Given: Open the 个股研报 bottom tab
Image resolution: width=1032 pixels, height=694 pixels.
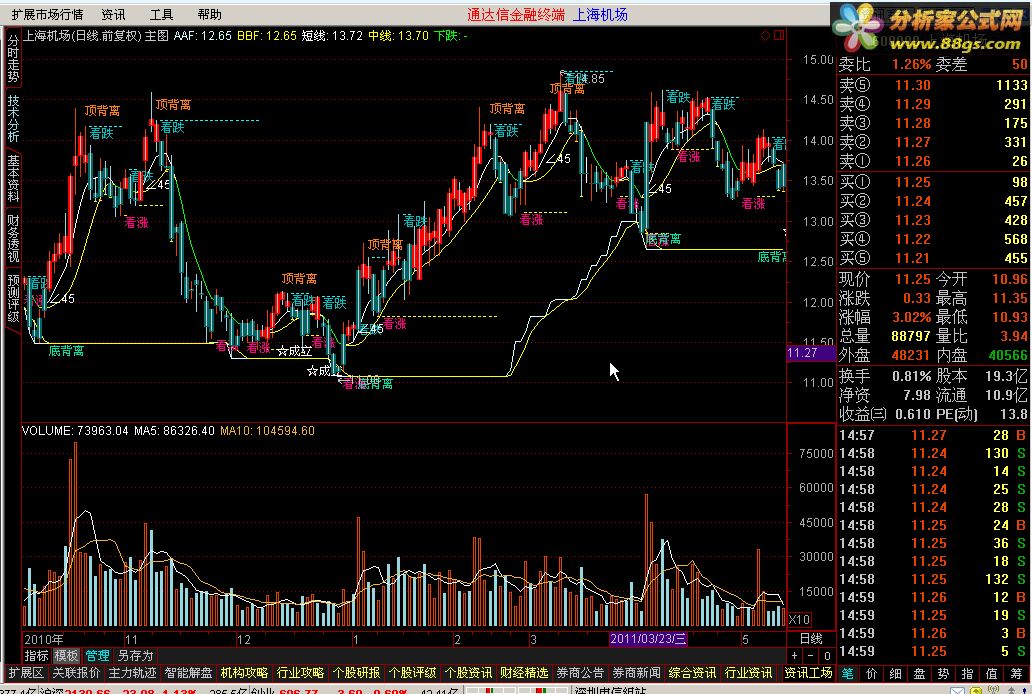Looking at the screenshot, I should point(356,673).
